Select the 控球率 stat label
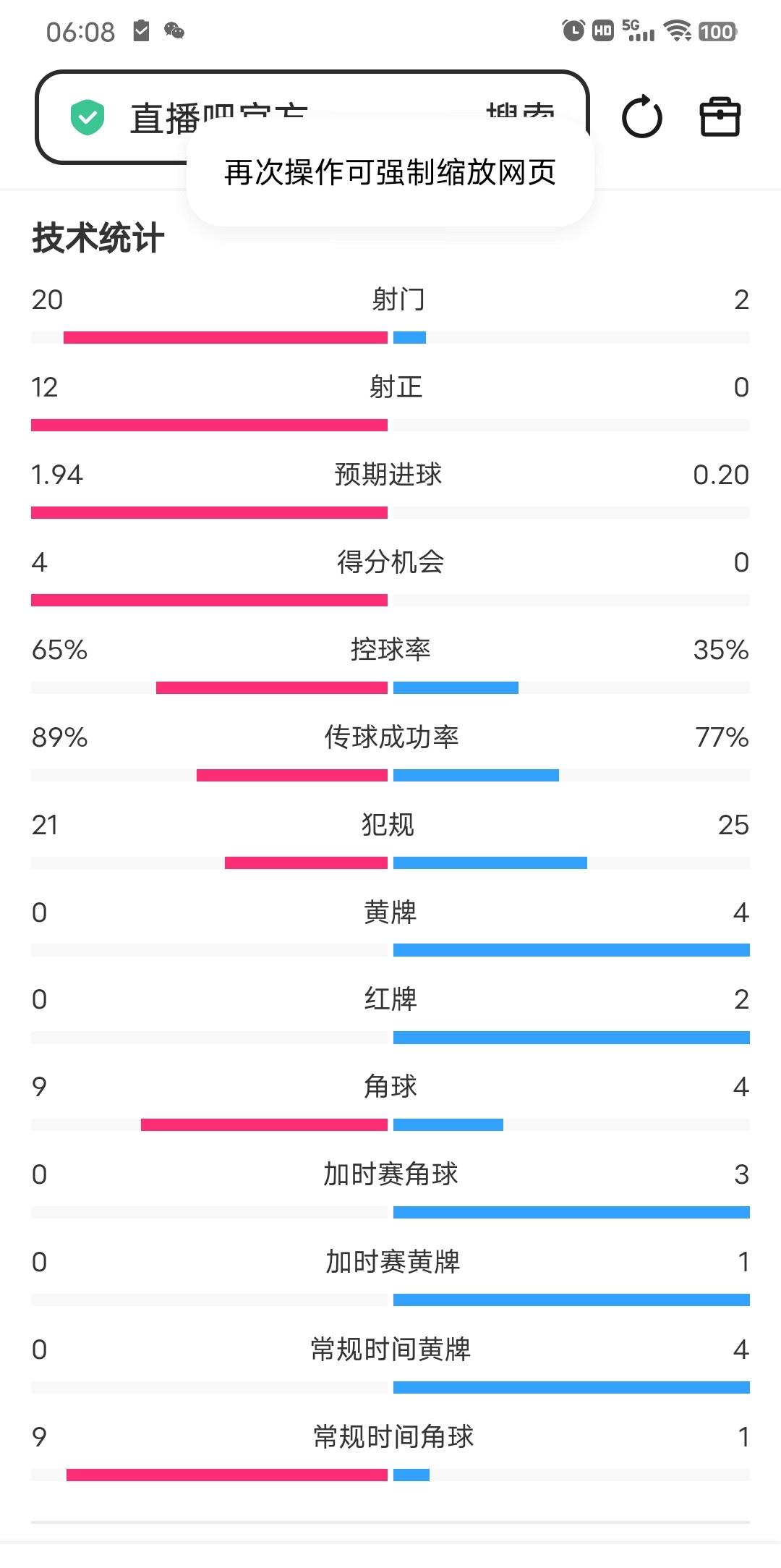 point(390,649)
